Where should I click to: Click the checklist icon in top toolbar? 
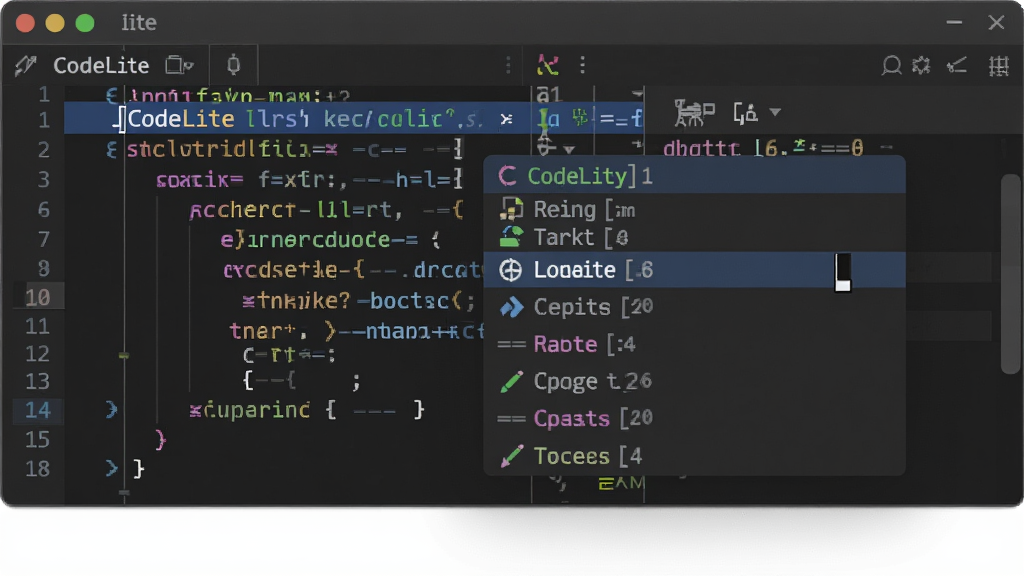click(x=957, y=65)
